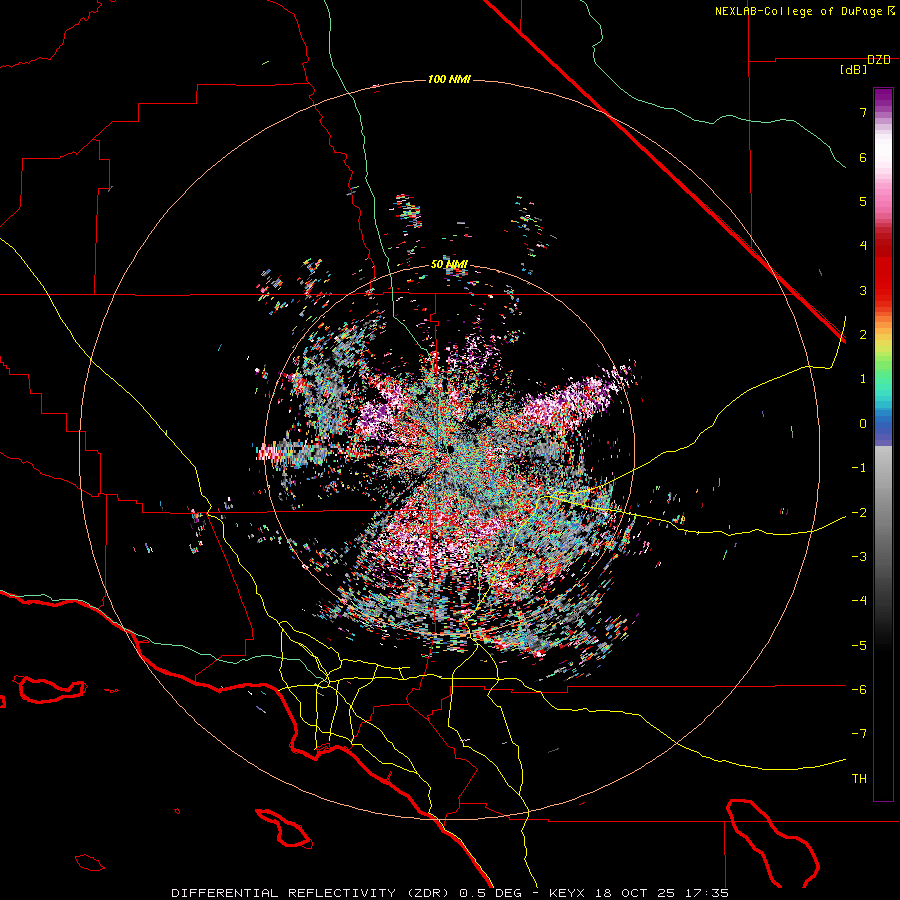Click the 17:35 timestamp in the caption
Screen dimensions: 900x900
pyautogui.click(x=709, y=893)
